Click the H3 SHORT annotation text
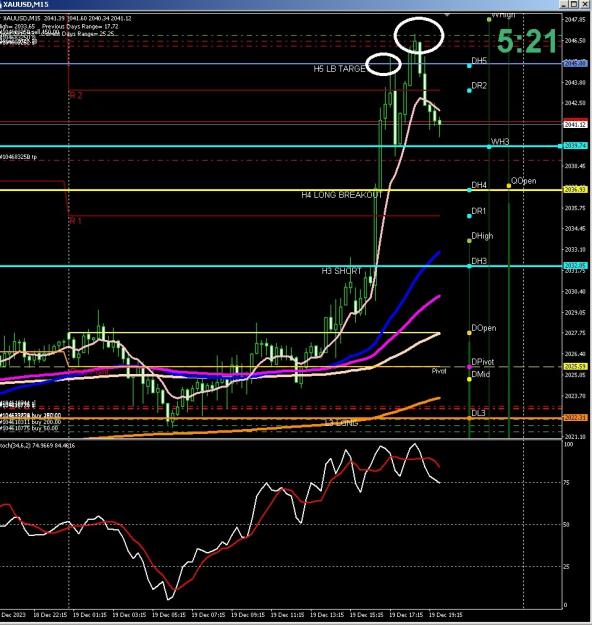Image resolution: width=592 pixels, height=625 pixels. pyautogui.click(x=341, y=271)
